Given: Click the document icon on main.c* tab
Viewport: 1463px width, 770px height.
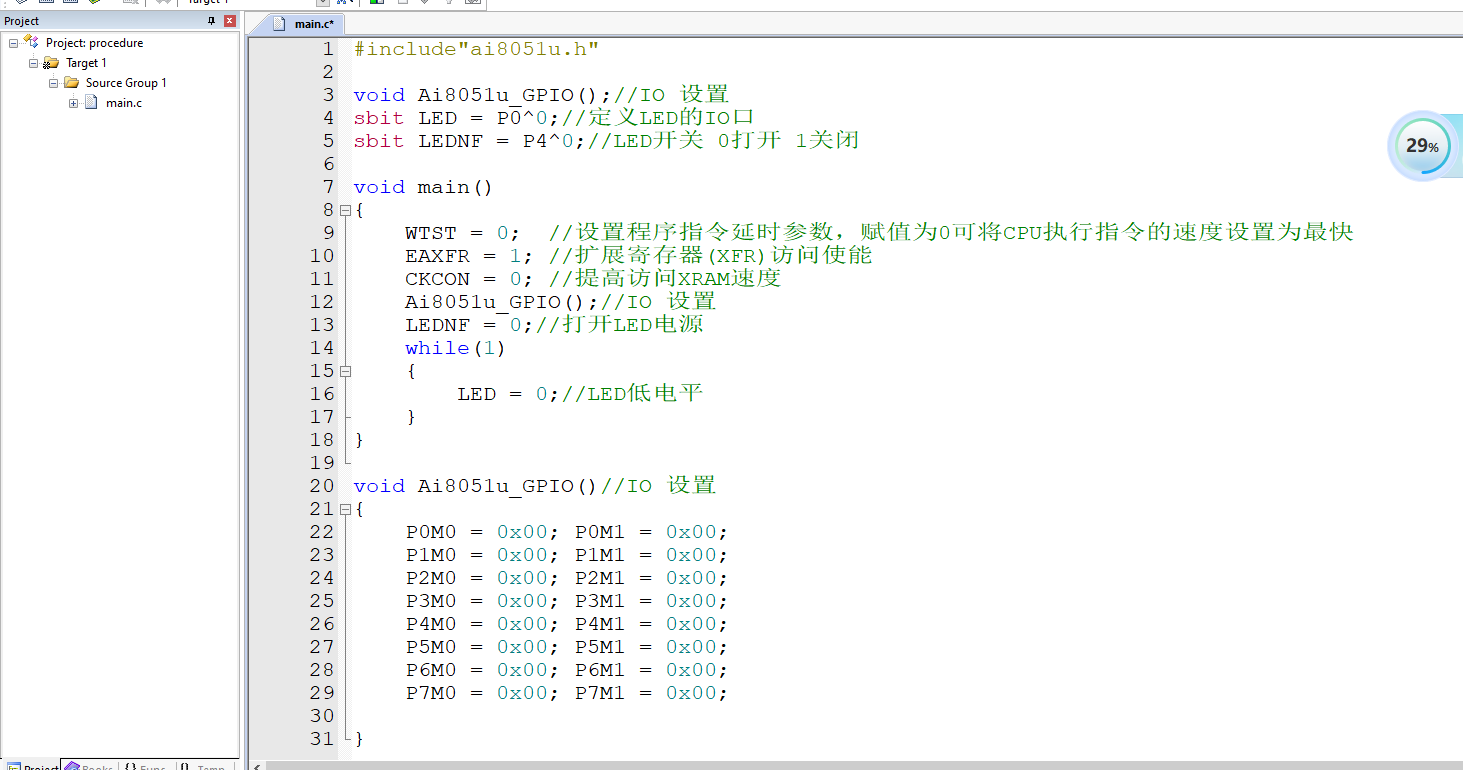Looking at the screenshot, I should [281, 23].
